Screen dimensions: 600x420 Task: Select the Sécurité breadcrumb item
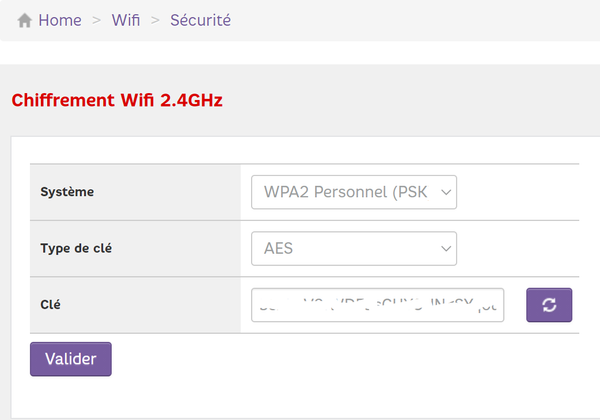[x=200, y=20]
